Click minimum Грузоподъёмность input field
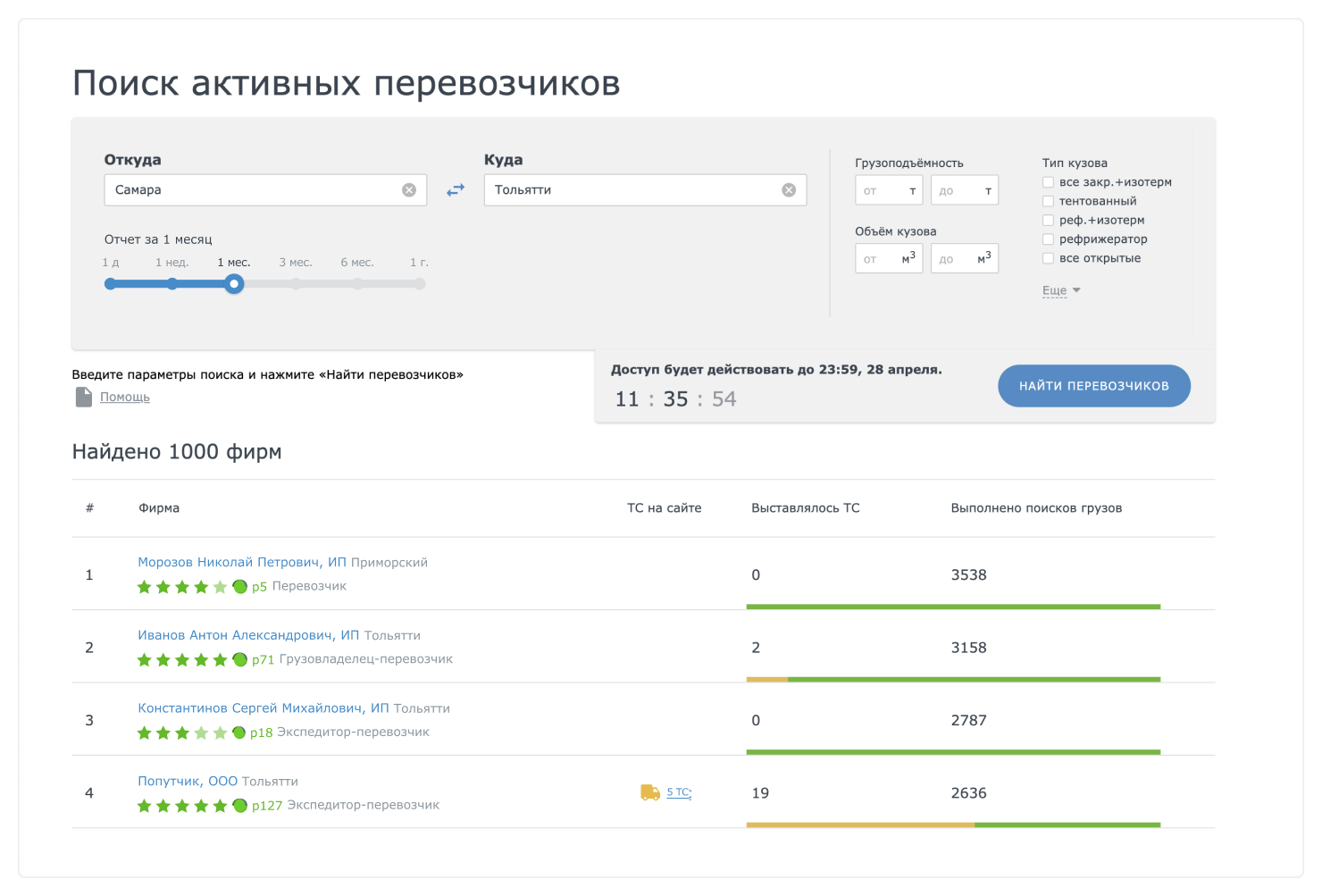Screen dimensions: 1322x896 (x=887, y=190)
